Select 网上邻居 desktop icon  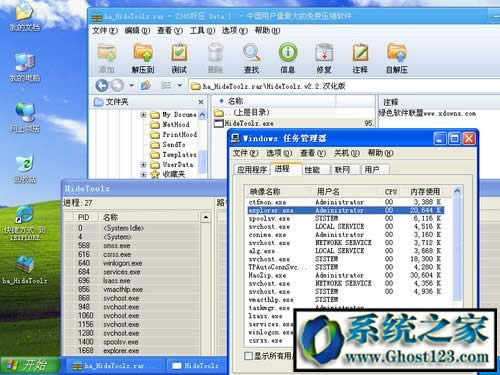(24, 118)
